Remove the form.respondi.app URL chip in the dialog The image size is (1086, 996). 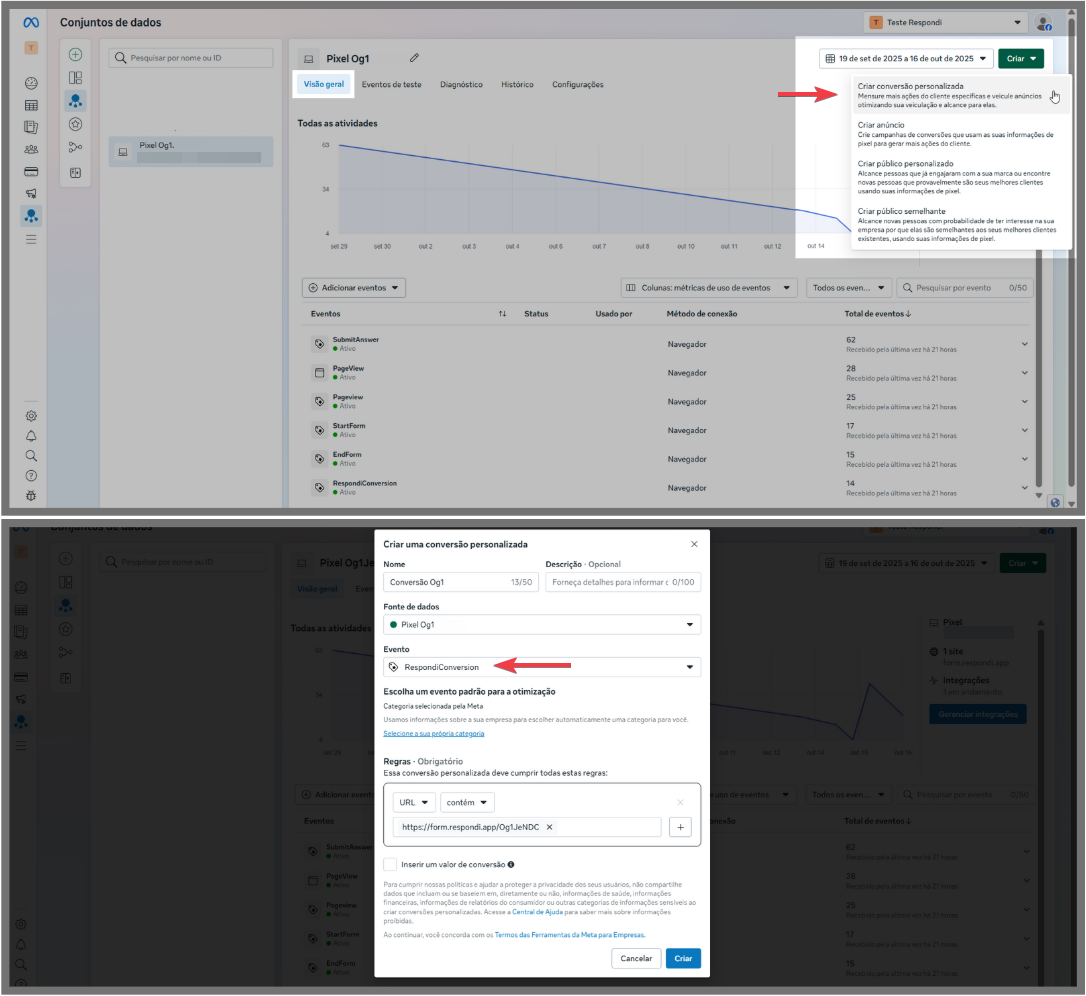pyautogui.click(x=549, y=827)
